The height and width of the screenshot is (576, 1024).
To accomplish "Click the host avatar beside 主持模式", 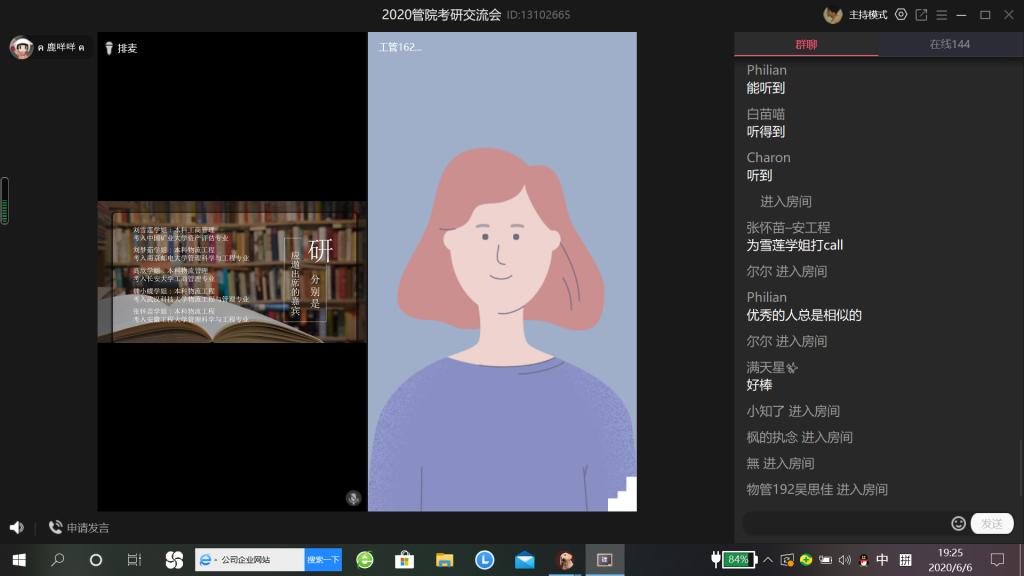I will [832, 15].
